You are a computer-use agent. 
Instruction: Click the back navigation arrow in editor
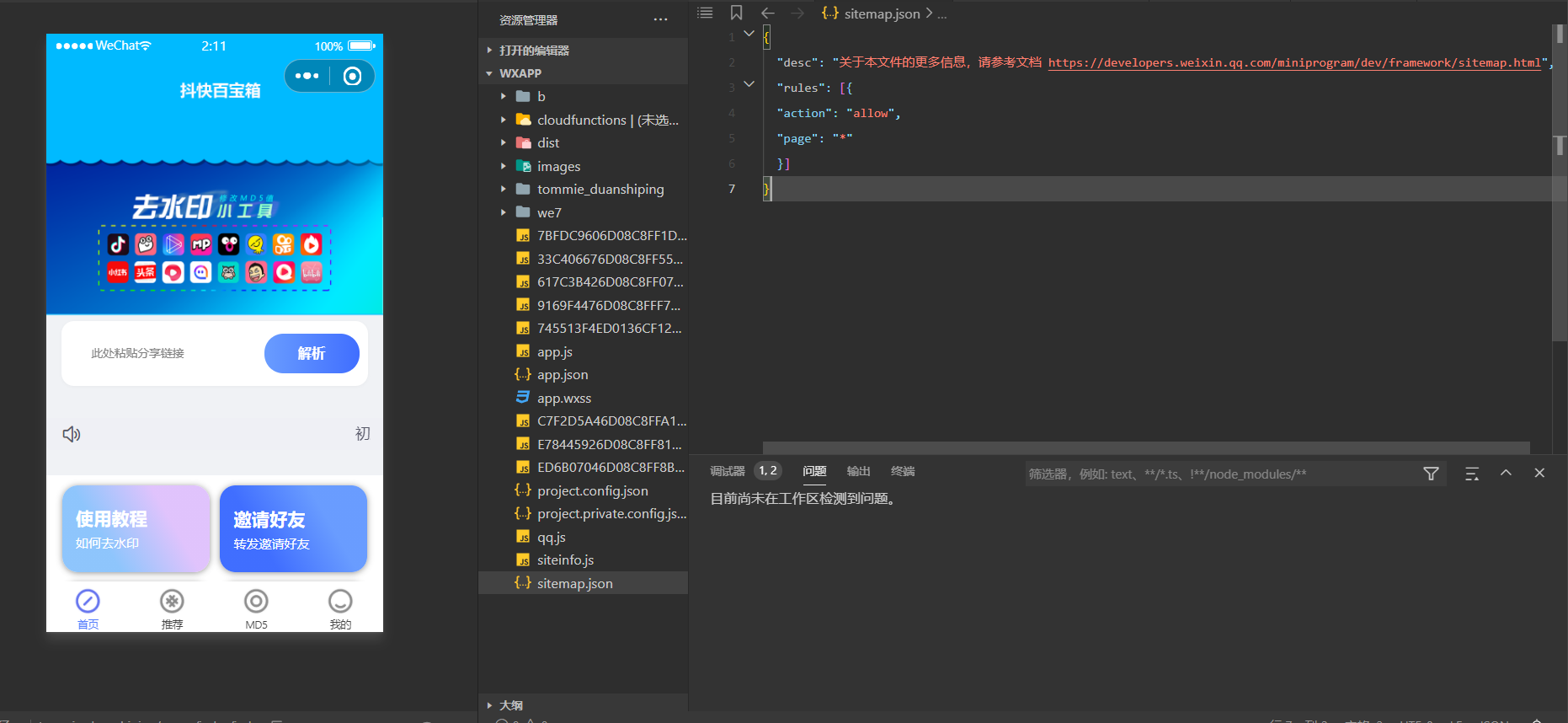pyautogui.click(x=767, y=13)
